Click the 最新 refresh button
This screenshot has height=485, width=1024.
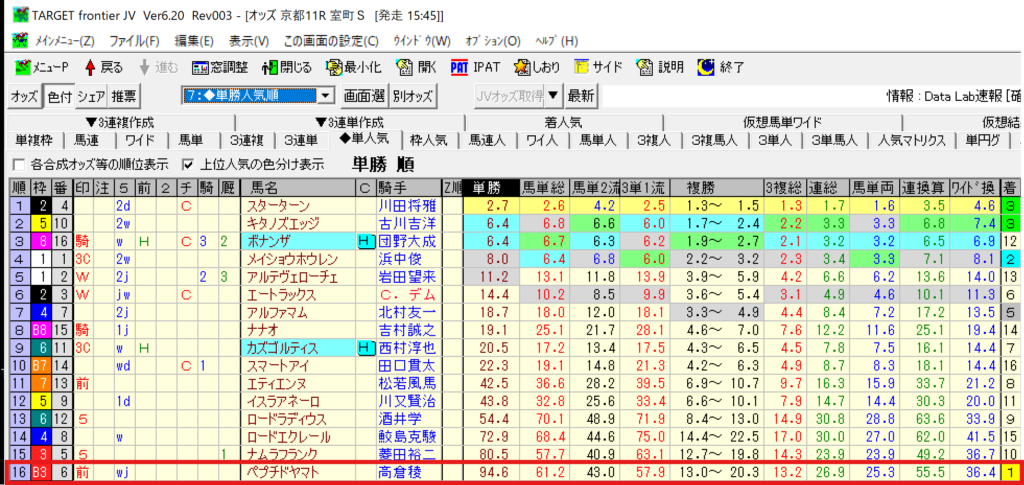[581, 96]
